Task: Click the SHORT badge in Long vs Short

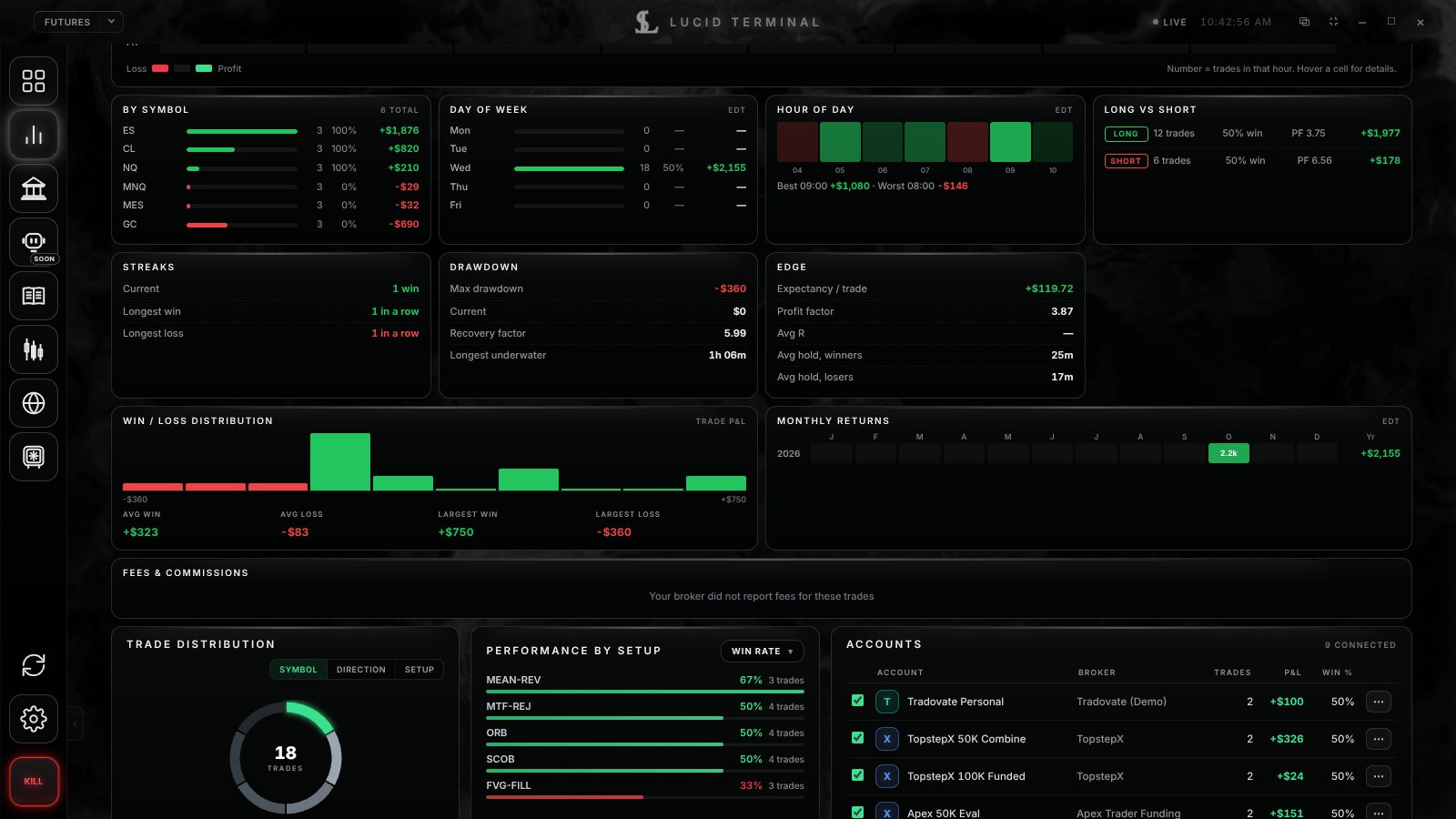Action: (1126, 161)
